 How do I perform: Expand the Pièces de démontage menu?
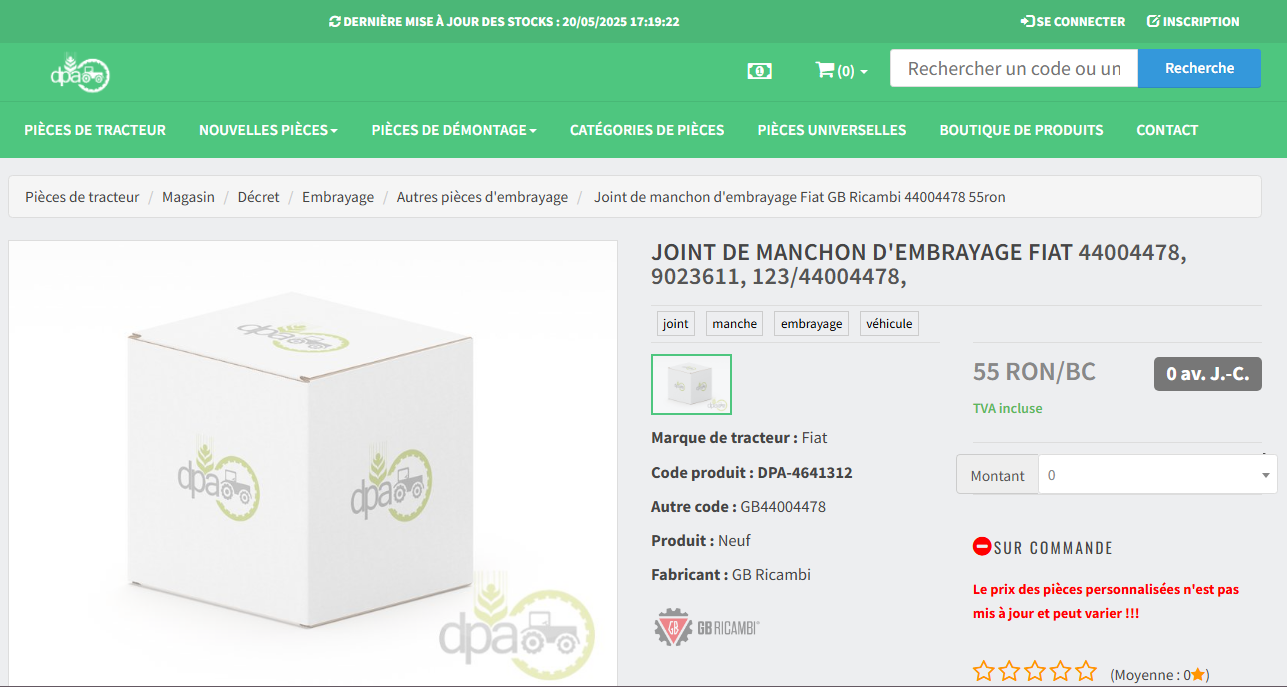coord(454,130)
